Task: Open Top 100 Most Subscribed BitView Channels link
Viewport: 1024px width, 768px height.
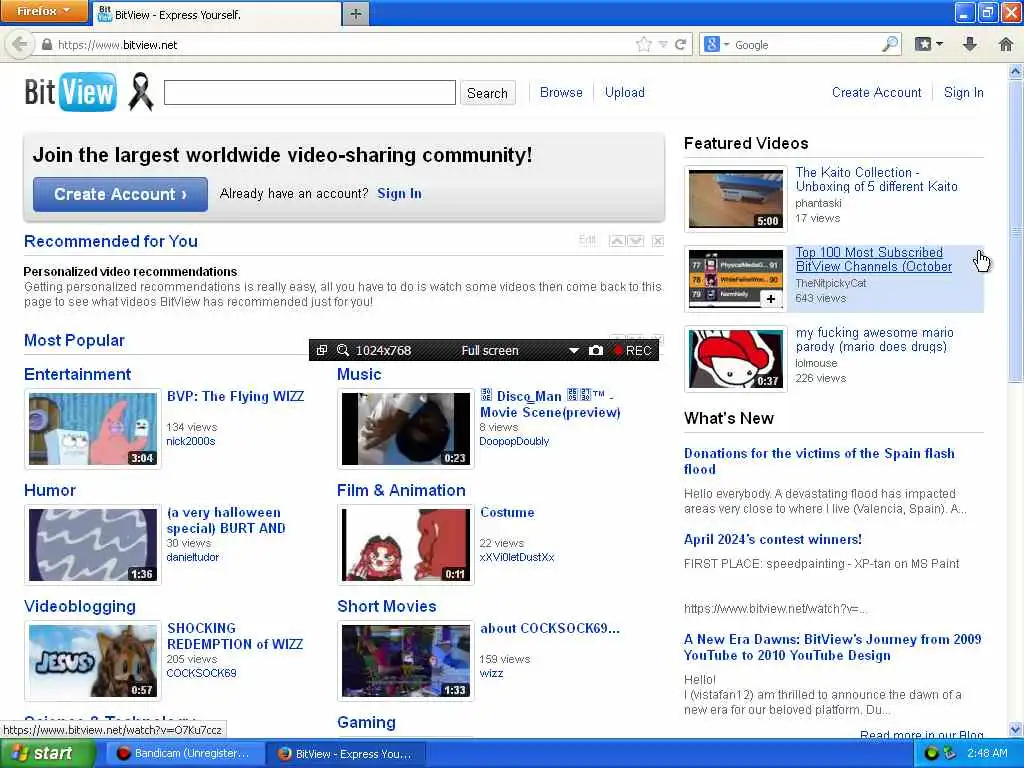Action: click(873, 259)
